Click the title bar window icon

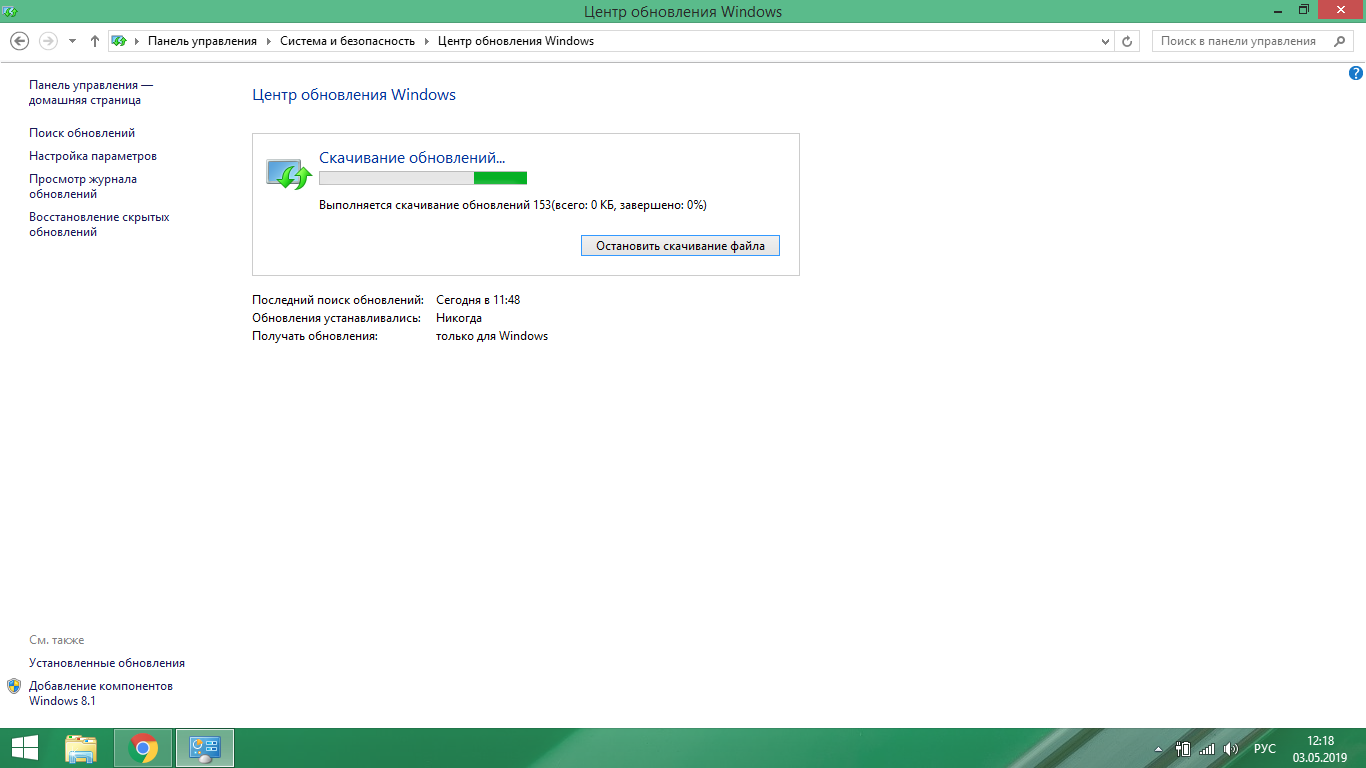(11, 10)
